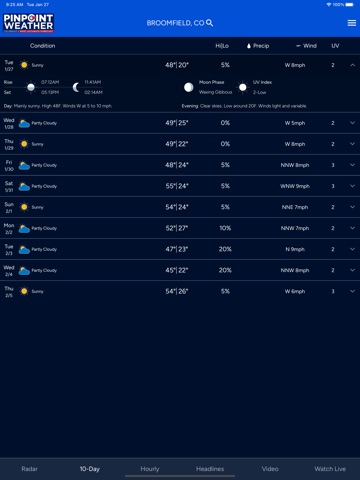Click the 20% precip value for Tue 2/3
Screen dimensions: 360x480
click(x=225, y=249)
